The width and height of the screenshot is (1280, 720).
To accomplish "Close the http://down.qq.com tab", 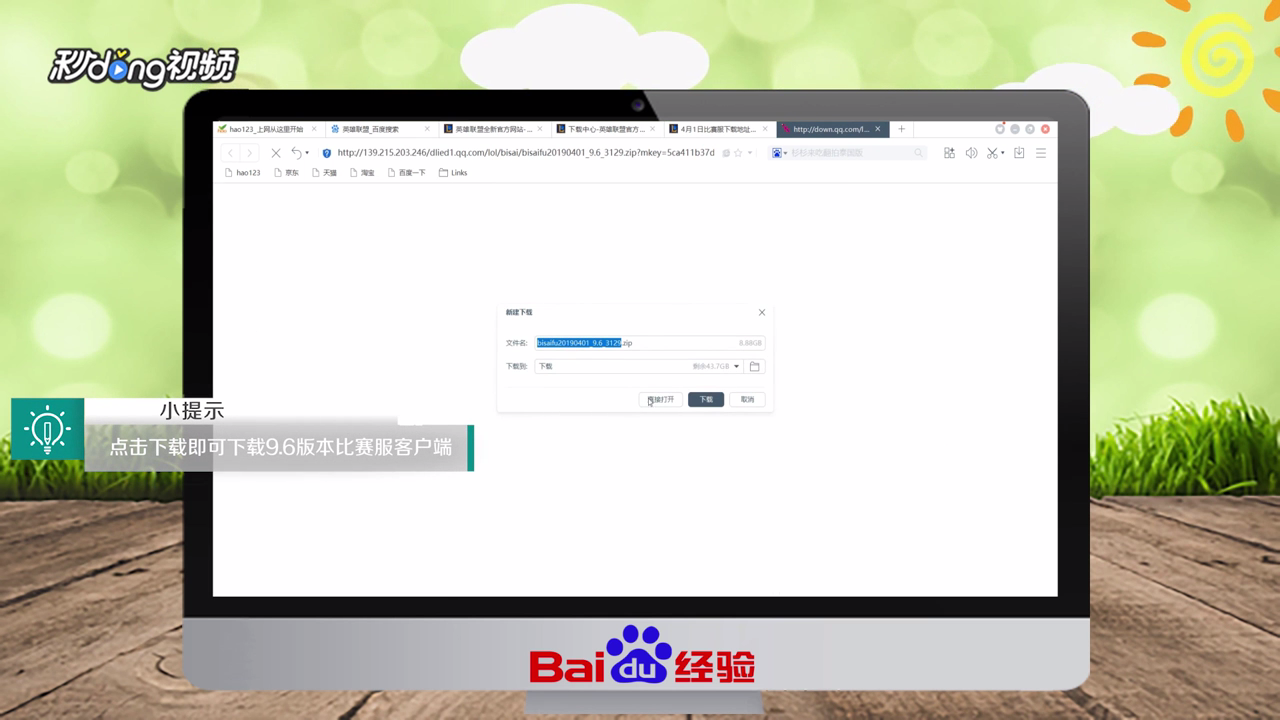I will click(878, 129).
